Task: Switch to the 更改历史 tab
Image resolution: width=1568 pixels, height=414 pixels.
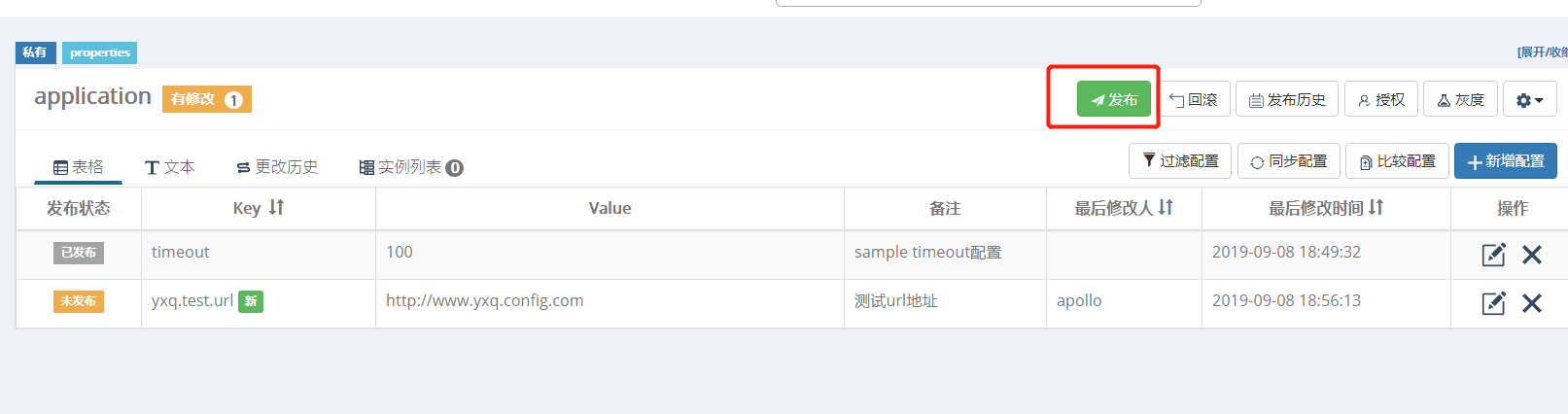Action: click(x=277, y=167)
